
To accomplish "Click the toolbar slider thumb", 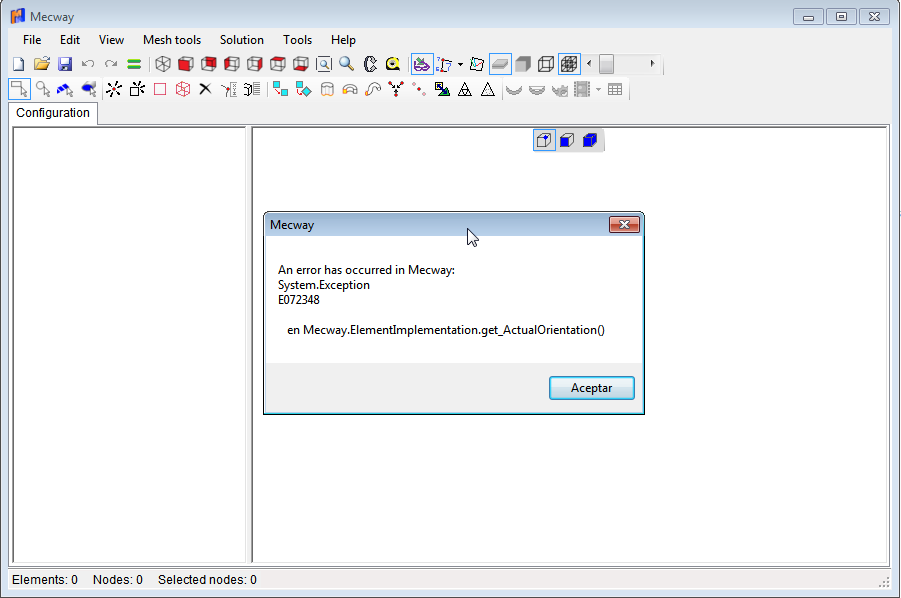I will pos(606,64).
